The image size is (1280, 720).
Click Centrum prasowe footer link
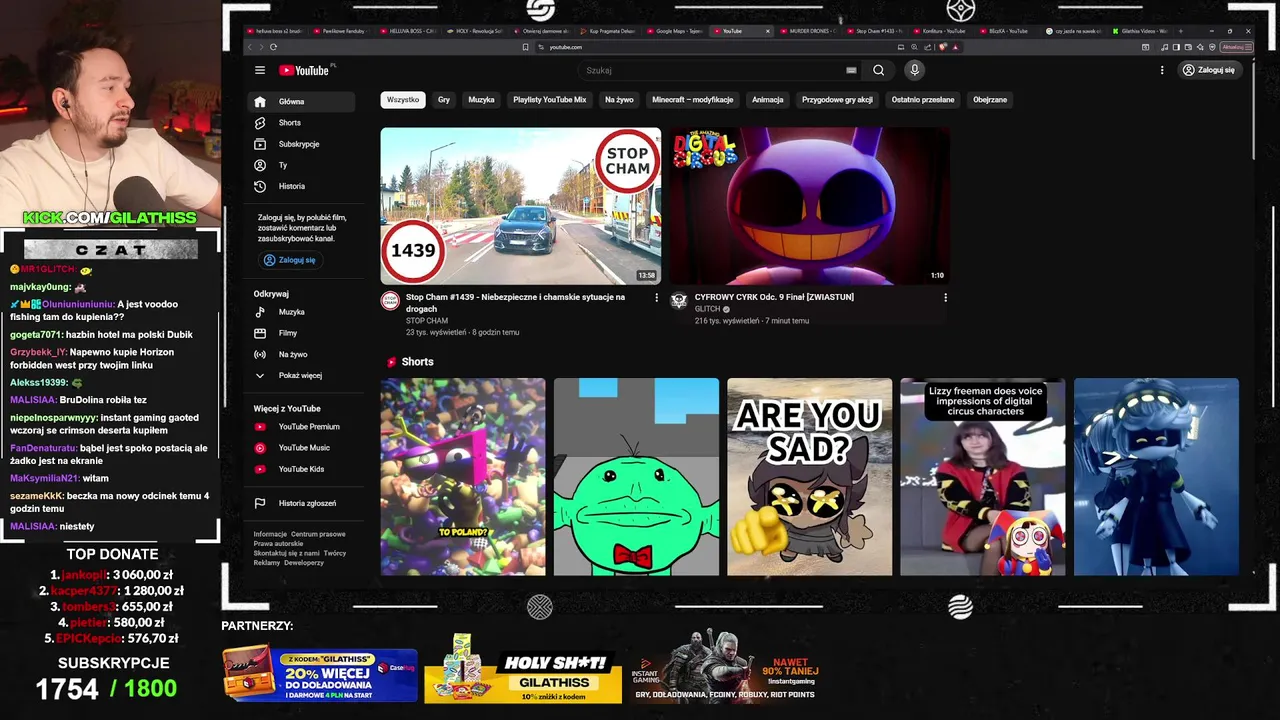coord(318,534)
